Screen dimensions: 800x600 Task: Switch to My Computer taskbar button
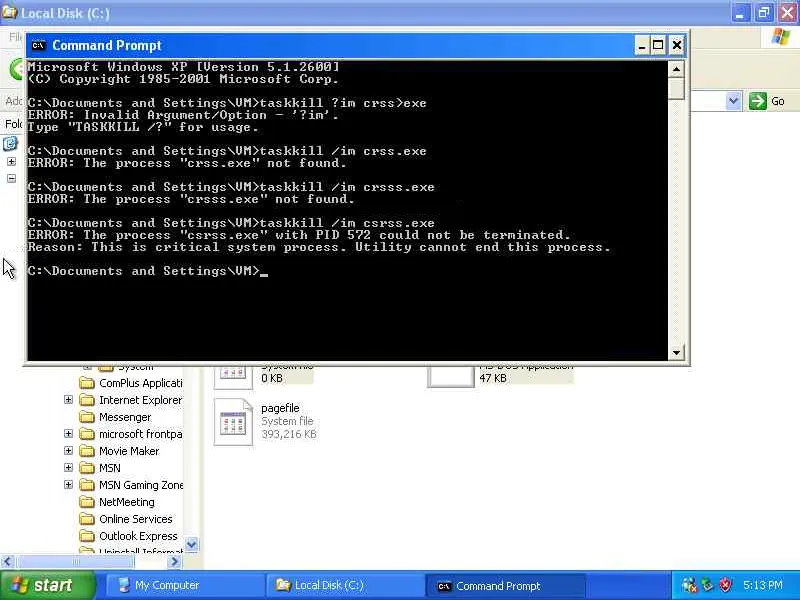(x=185, y=586)
